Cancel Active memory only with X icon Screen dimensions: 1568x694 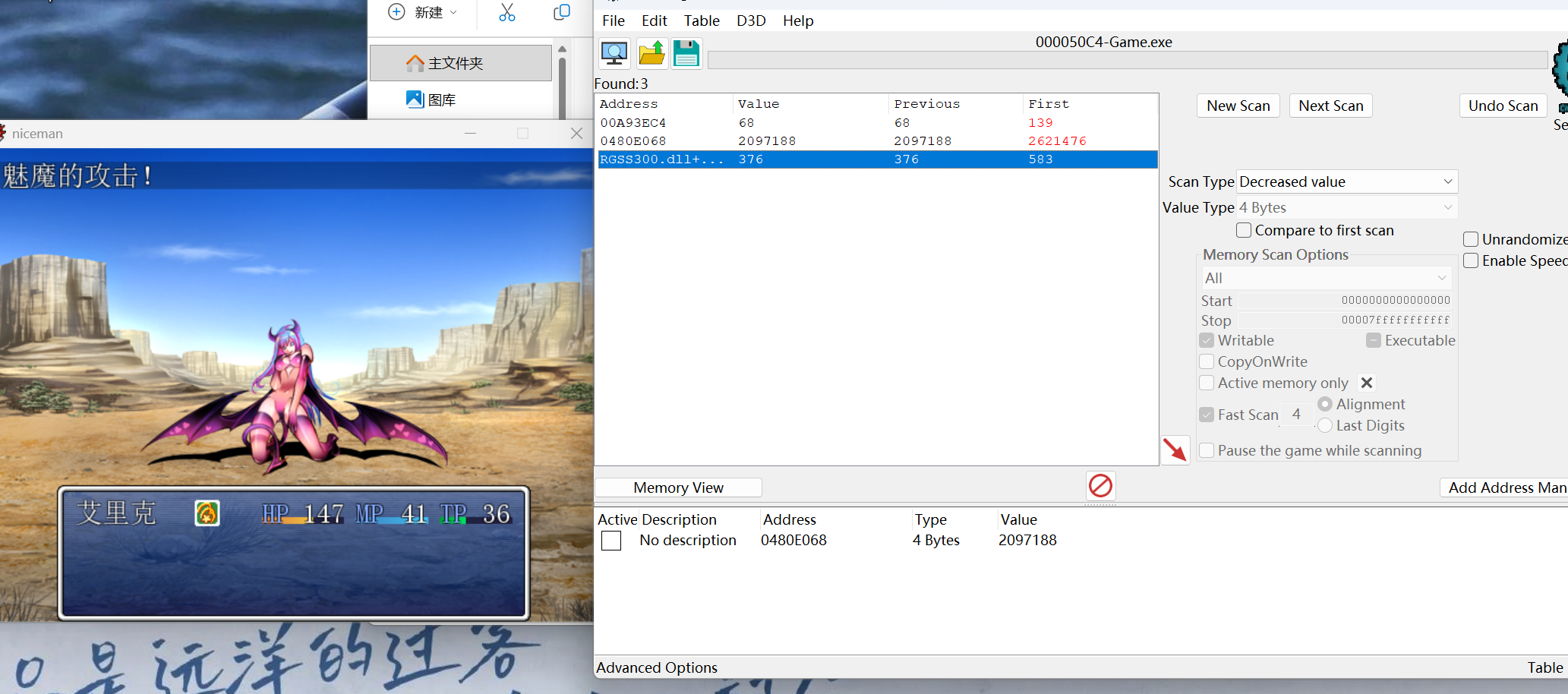coord(1367,383)
